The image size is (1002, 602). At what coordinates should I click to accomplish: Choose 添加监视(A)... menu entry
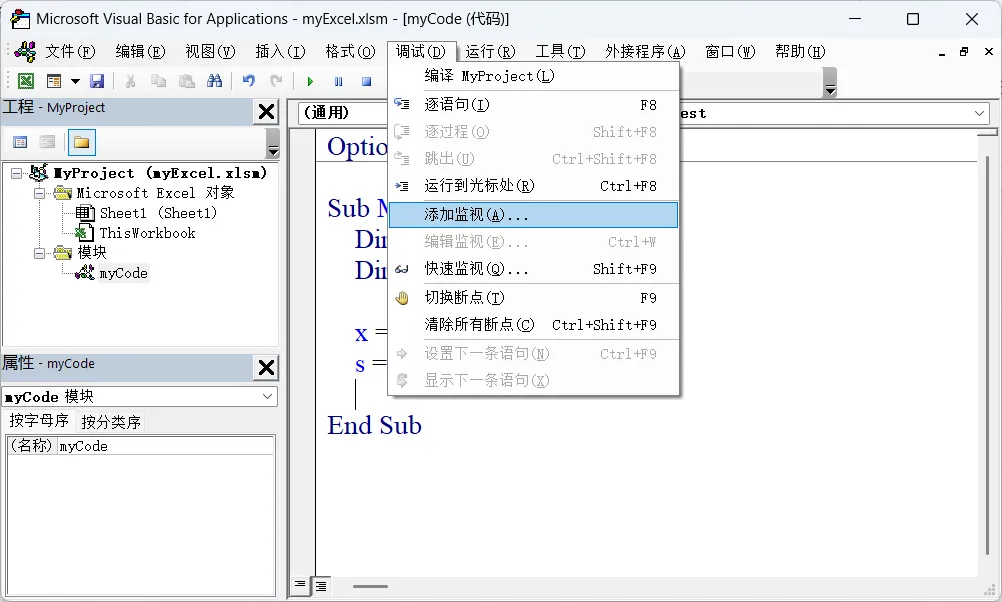pos(534,215)
